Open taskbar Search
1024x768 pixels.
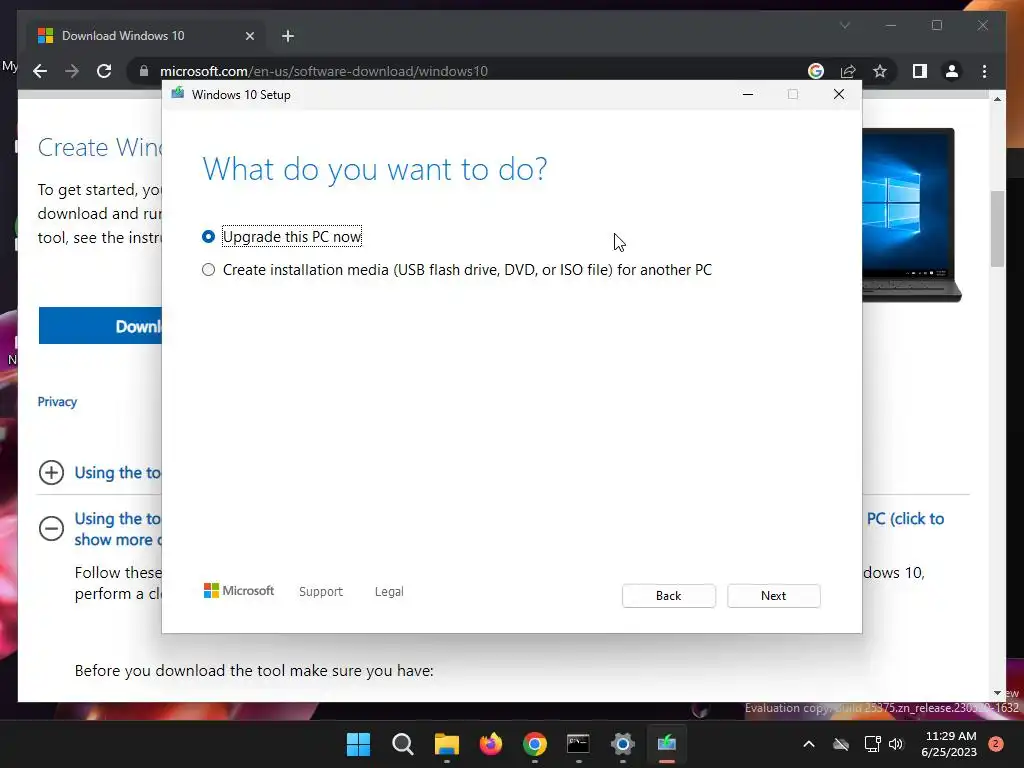click(402, 744)
